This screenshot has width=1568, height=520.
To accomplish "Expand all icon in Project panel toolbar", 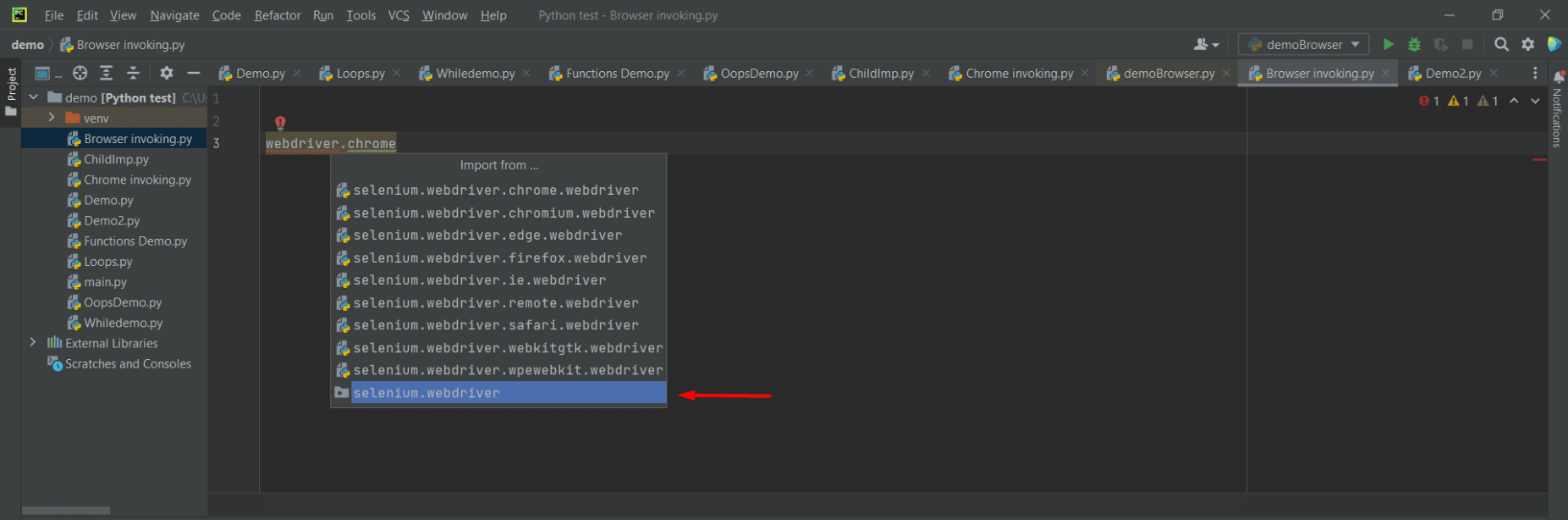I will click(106, 73).
